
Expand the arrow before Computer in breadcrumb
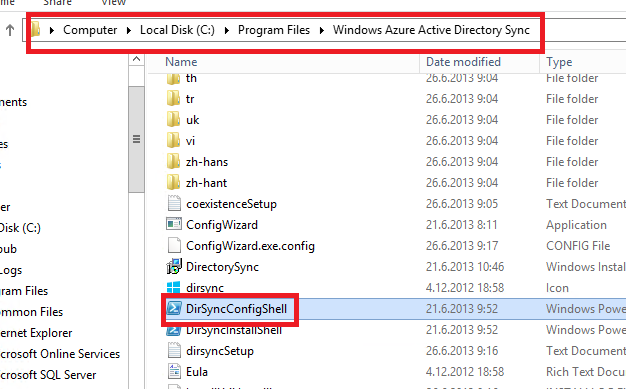click(x=52, y=30)
